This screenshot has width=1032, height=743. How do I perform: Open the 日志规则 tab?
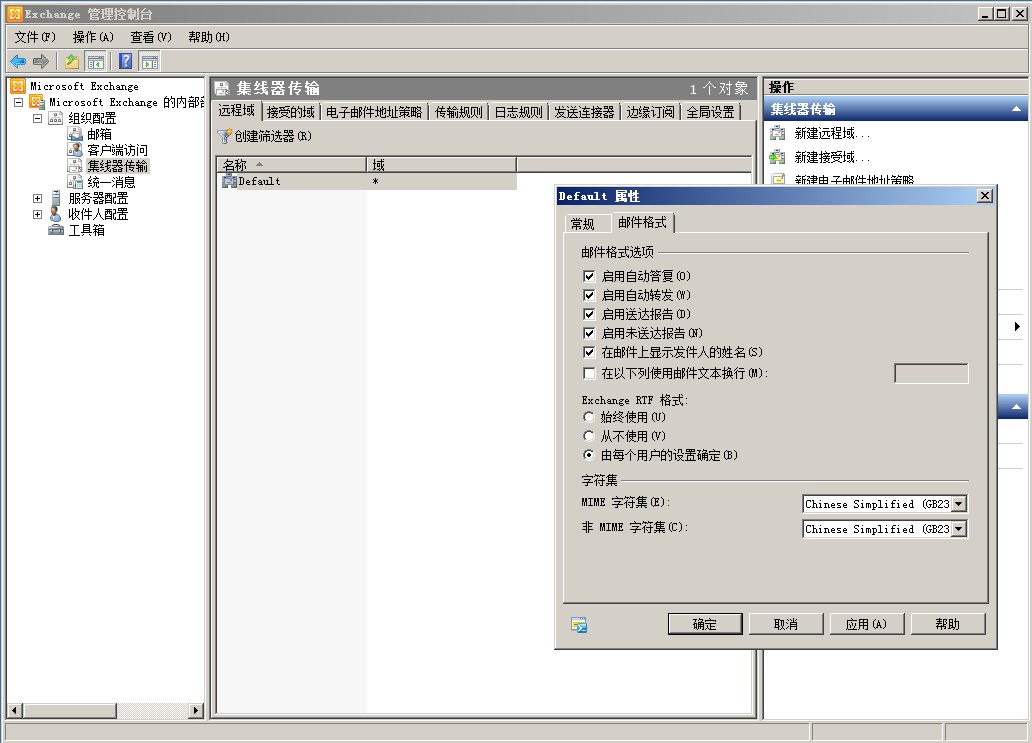519,113
